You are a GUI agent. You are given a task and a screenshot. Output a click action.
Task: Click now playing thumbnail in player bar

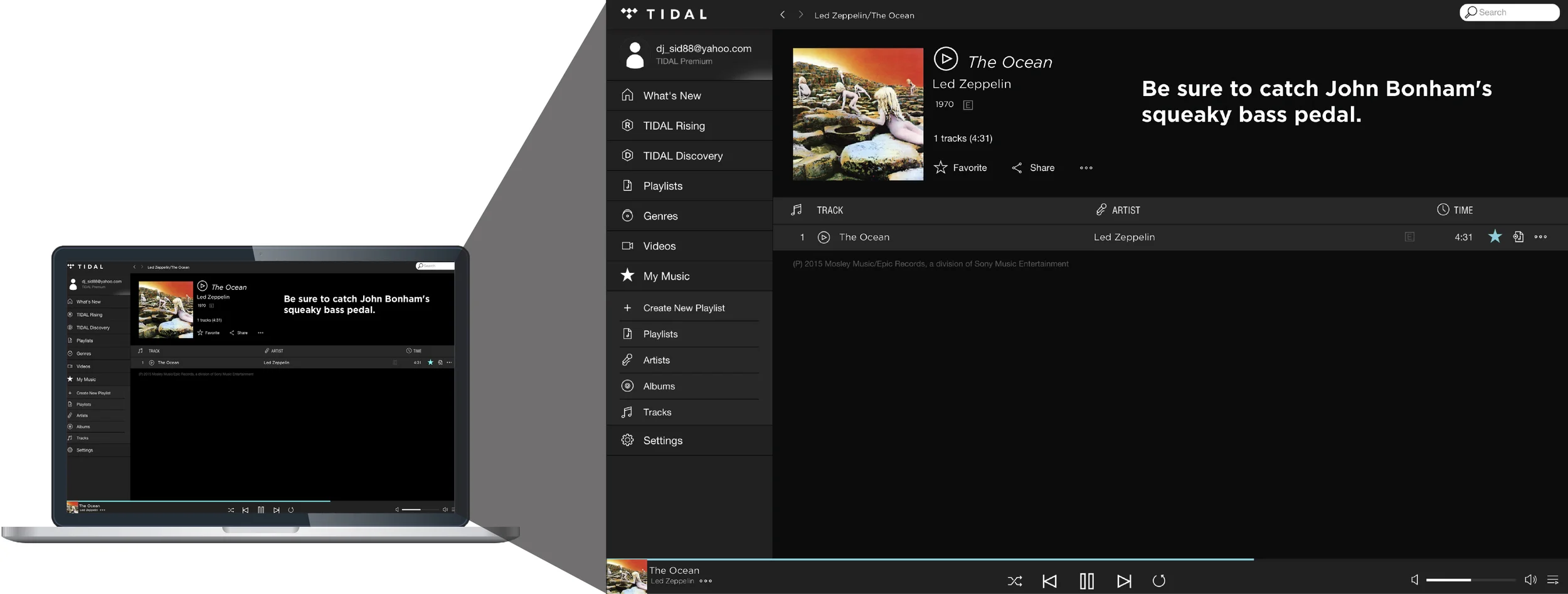coord(627,576)
